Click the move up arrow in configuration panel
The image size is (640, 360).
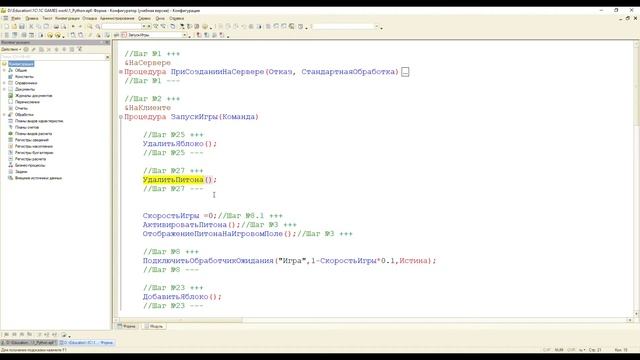[x=57, y=49]
